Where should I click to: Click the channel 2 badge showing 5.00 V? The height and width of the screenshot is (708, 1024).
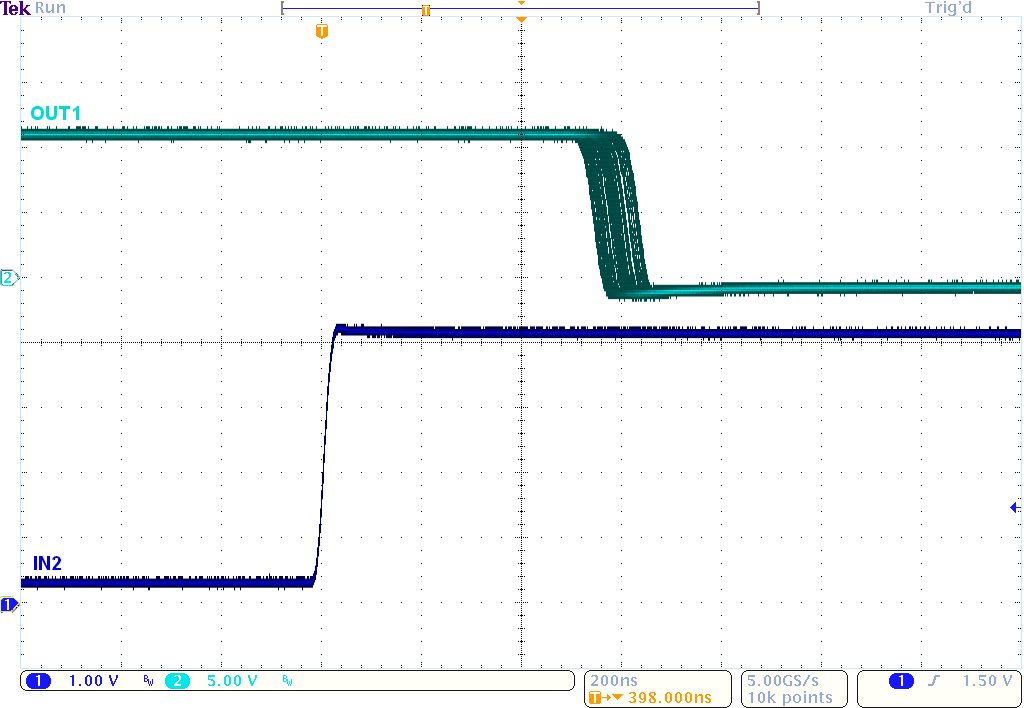coord(177,681)
